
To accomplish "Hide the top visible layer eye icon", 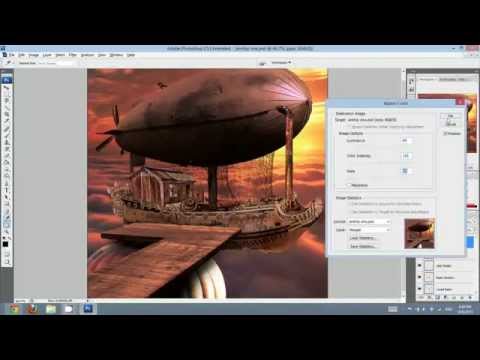I will (x=420, y=266).
